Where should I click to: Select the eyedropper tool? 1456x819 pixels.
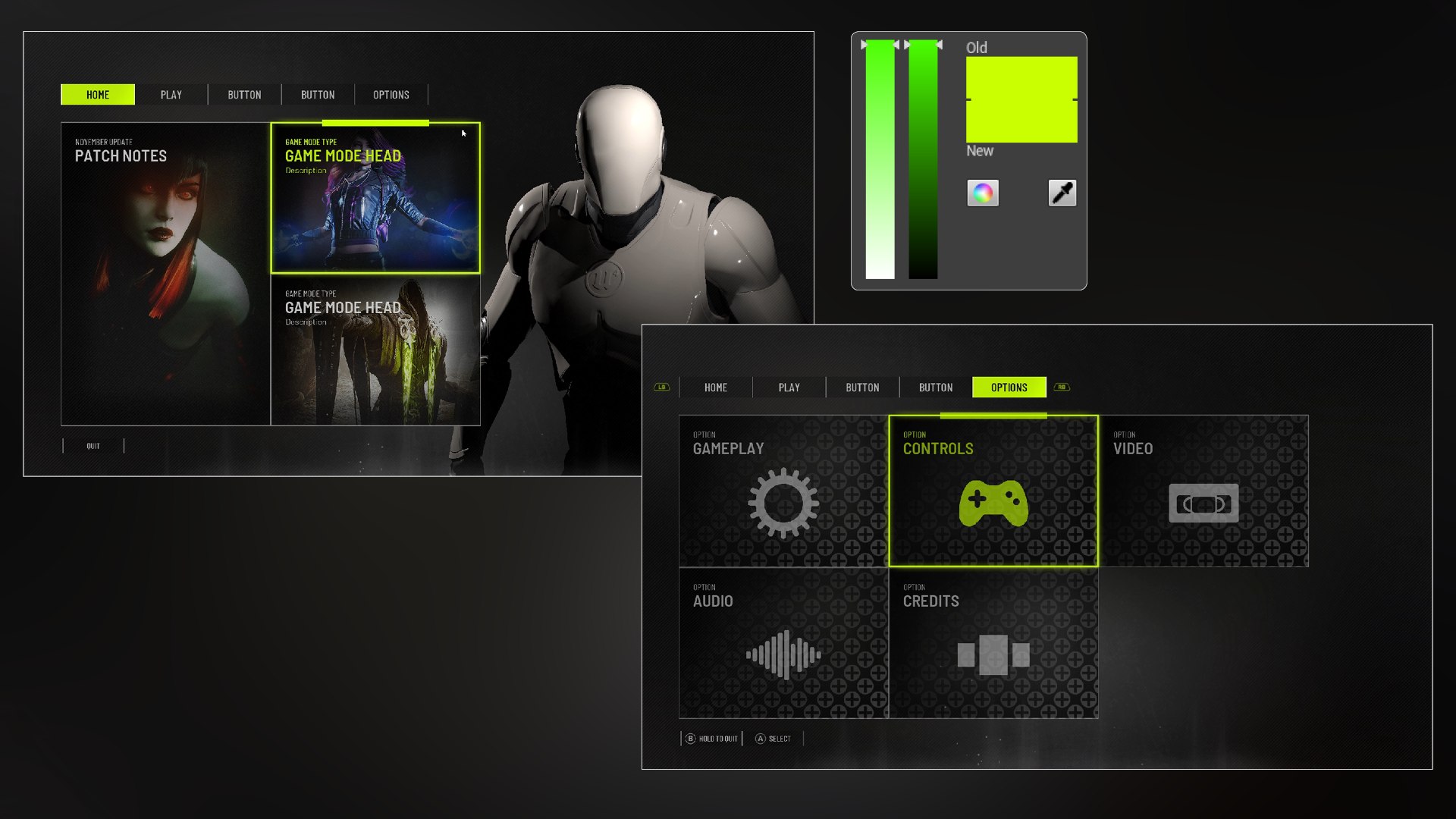pos(1062,193)
